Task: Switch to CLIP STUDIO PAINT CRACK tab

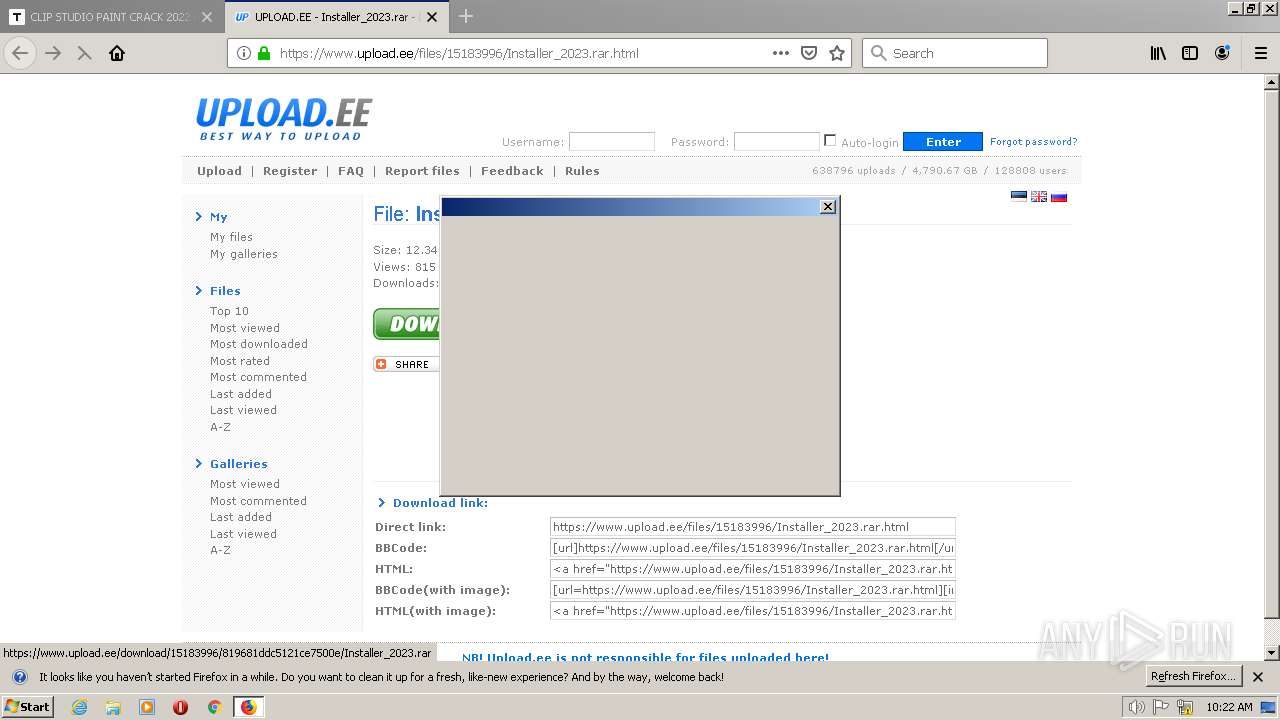Action: [110, 17]
